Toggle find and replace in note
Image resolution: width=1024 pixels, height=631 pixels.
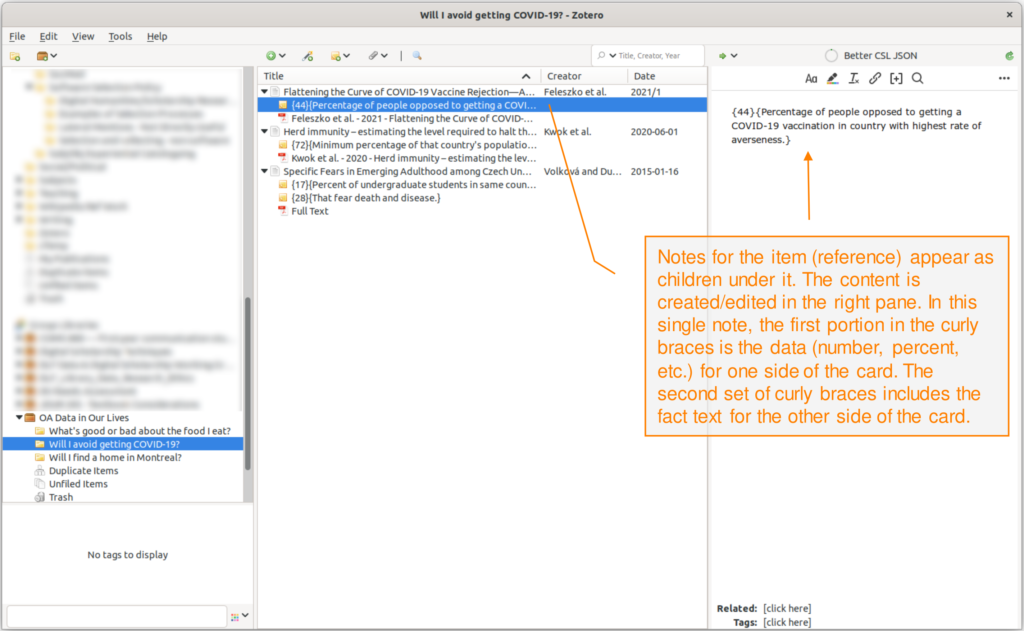[x=917, y=78]
